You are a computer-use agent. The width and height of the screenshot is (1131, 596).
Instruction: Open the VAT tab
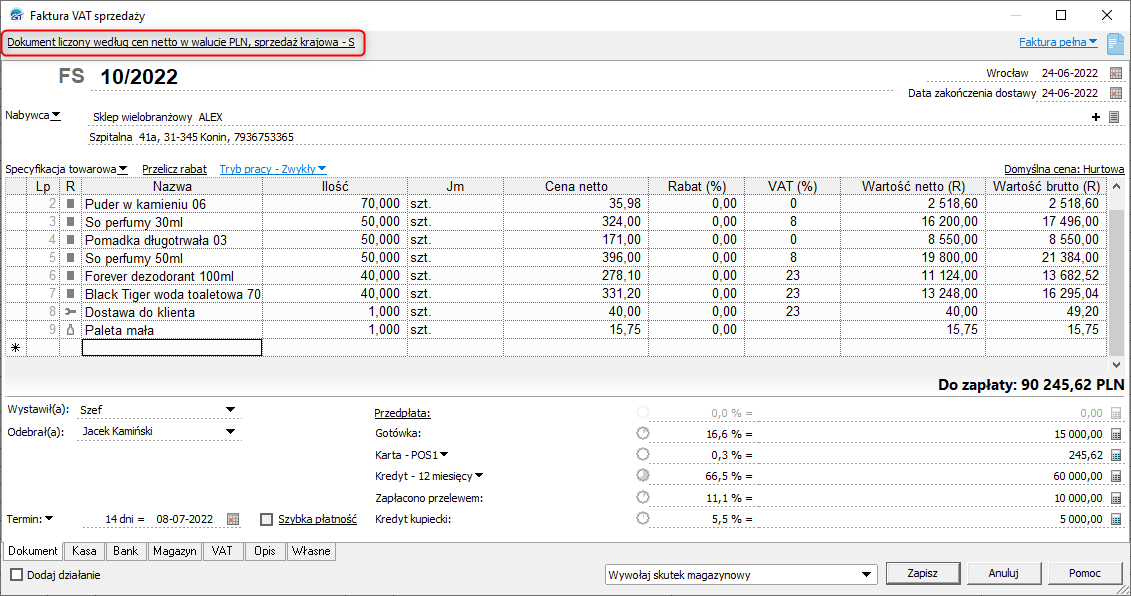[x=224, y=551]
